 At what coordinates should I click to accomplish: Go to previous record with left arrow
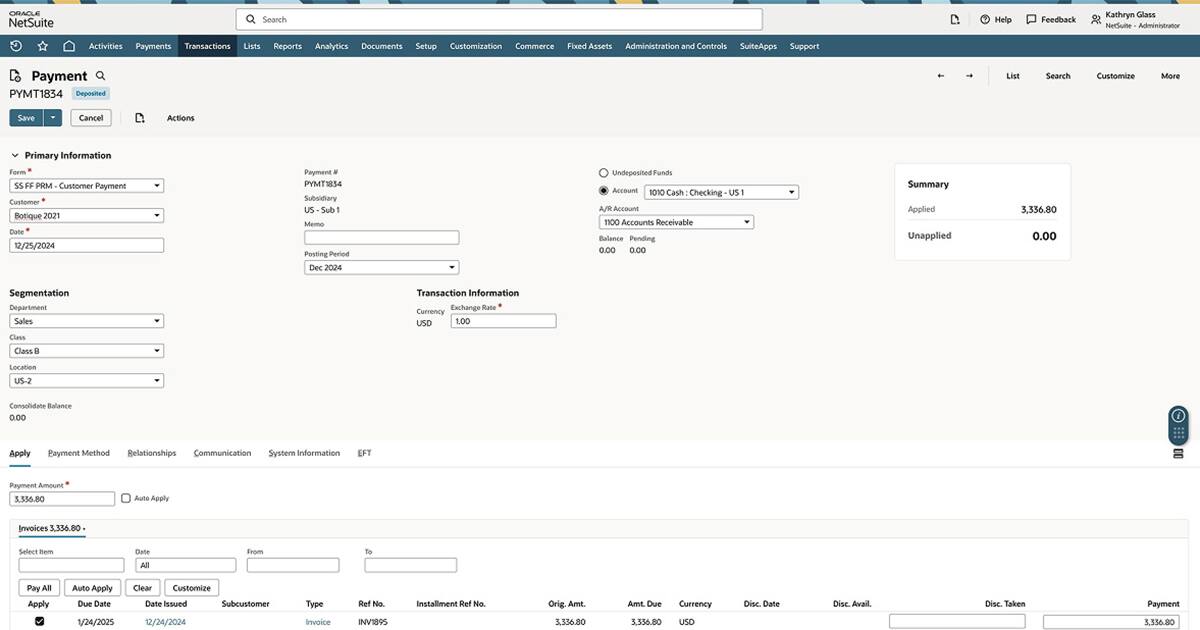pyautogui.click(x=940, y=76)
